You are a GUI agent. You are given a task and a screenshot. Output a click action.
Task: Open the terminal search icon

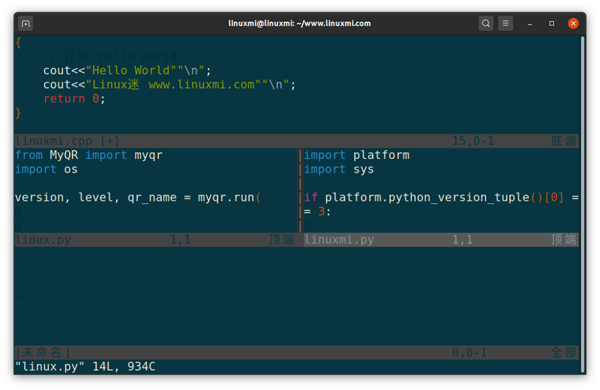coord(486,24)
